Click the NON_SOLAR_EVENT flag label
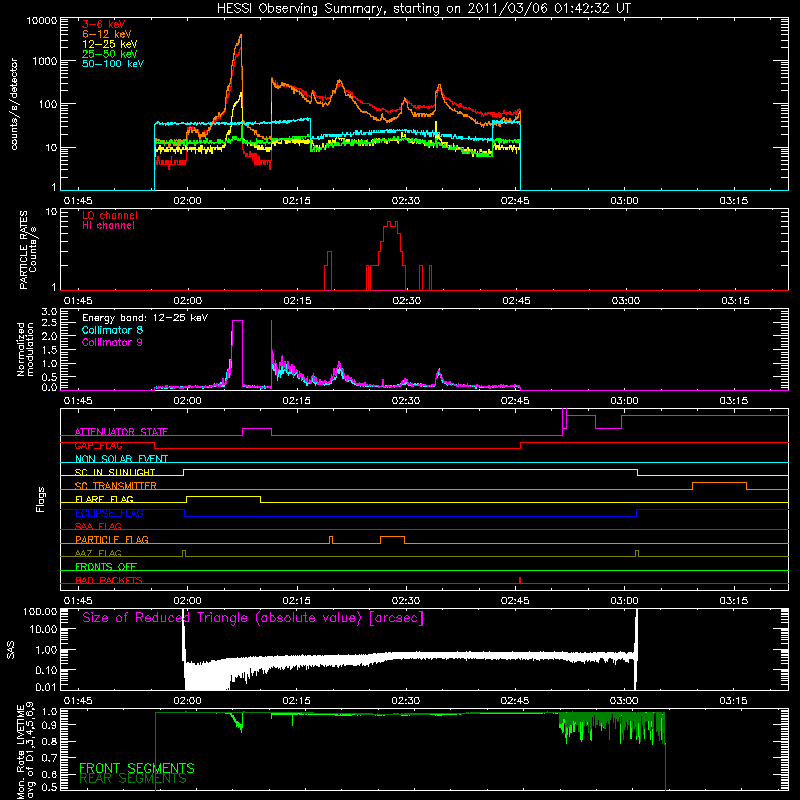 [x=121, y=459]
